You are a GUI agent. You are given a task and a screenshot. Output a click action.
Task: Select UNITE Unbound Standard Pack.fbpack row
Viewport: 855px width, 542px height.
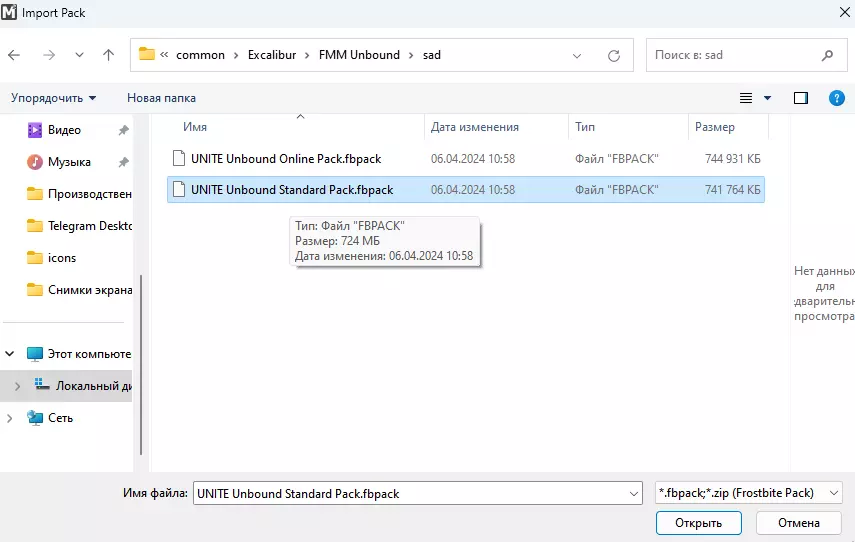[466, 190]
